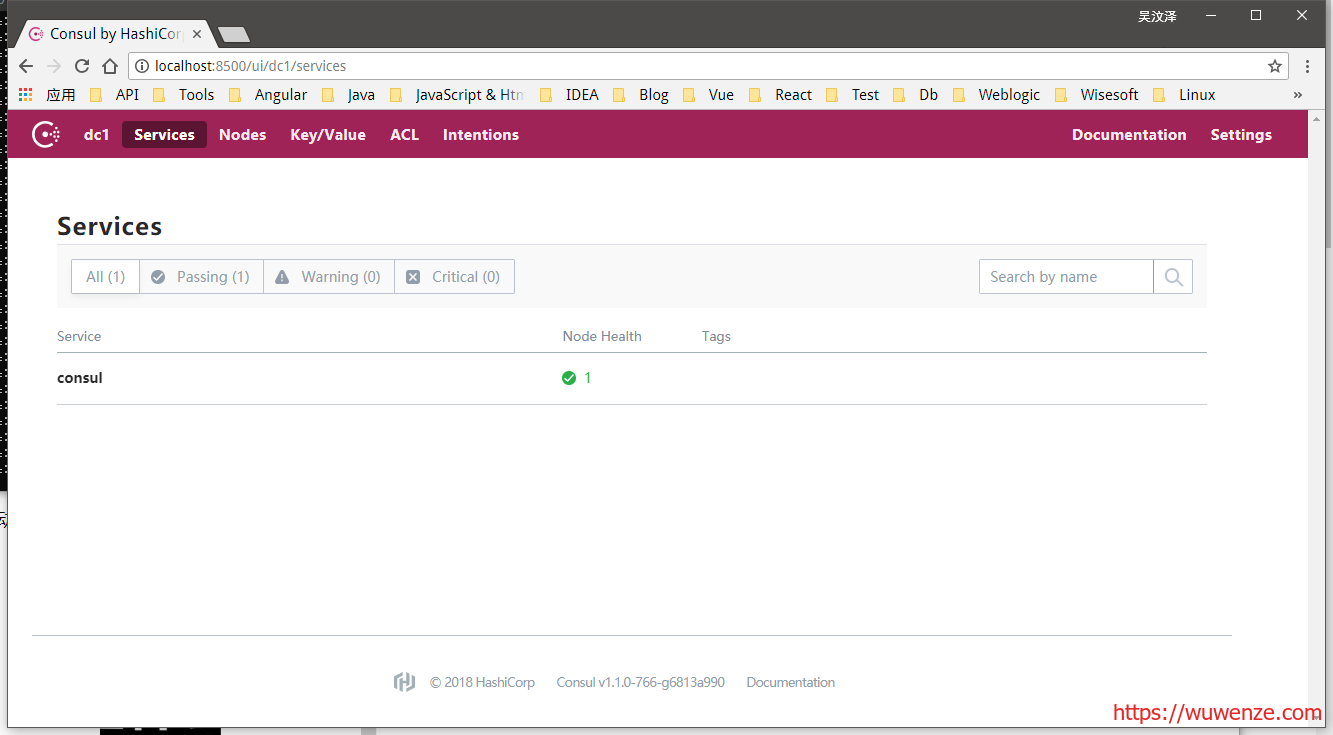Open the IDEA bookmarks folder
Image resolution: width=1333 pixels, height=735 pixels.
pyautogui.click(x=569, y=95)
